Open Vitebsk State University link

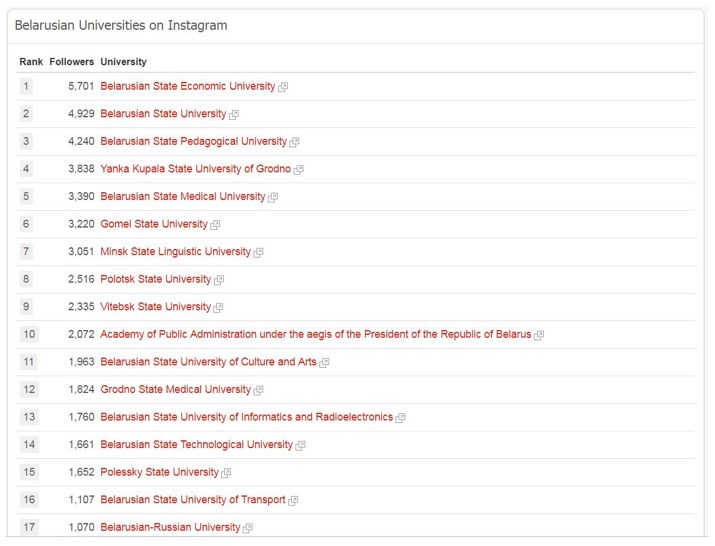tap(155, 307)
